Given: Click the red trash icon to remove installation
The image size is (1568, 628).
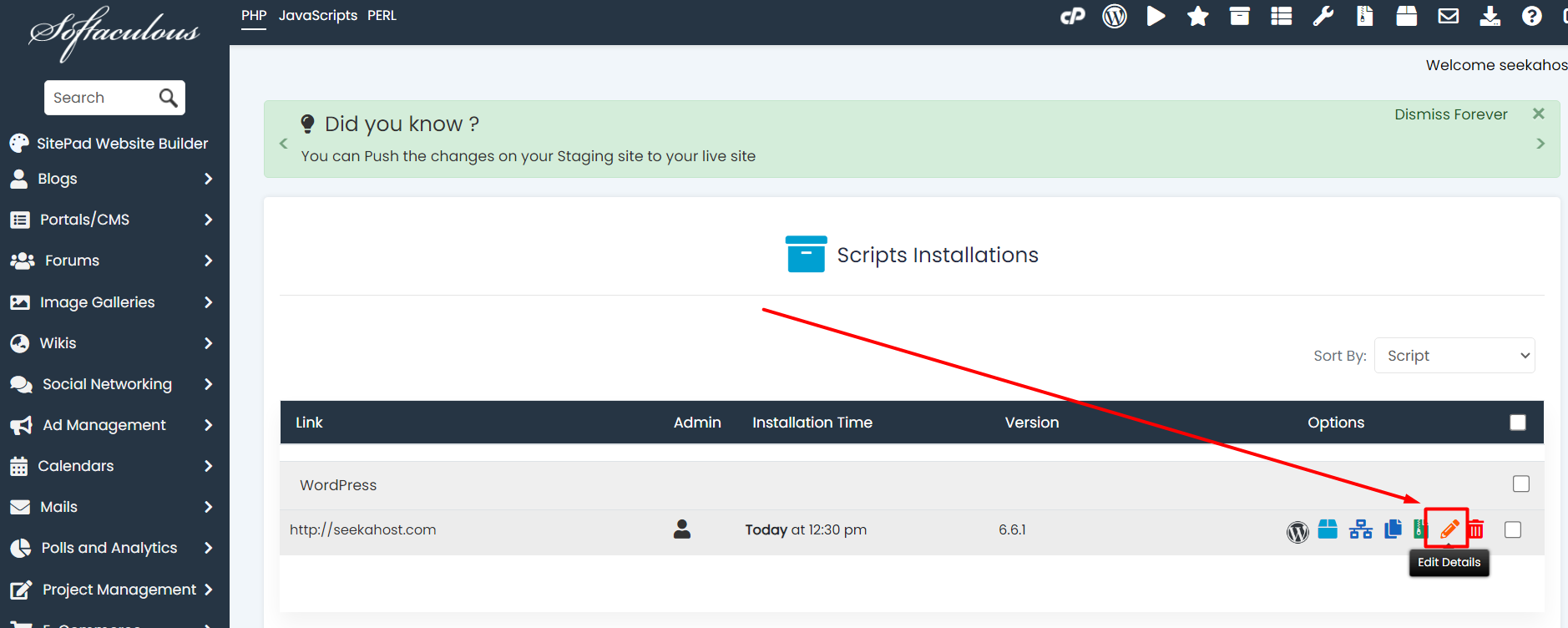Looking at the screenshot, I should [x=1476, y=529].
